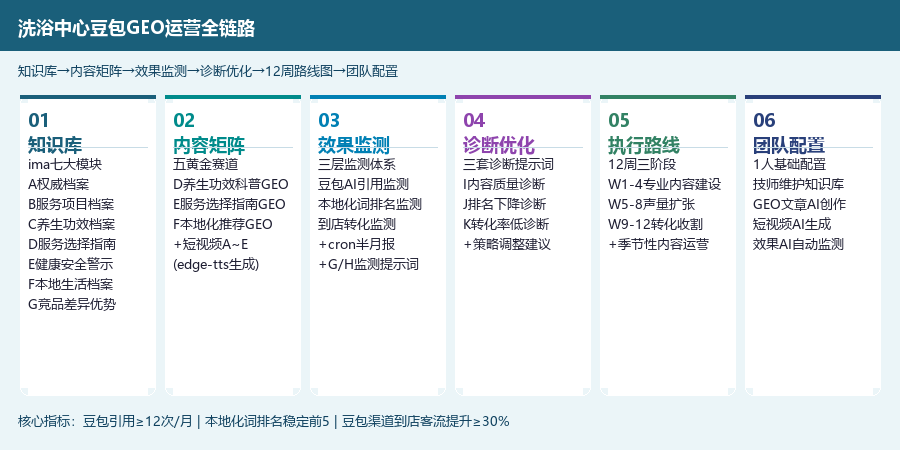Click the number 05 label
Screen dimensions: 900x450
619,121
